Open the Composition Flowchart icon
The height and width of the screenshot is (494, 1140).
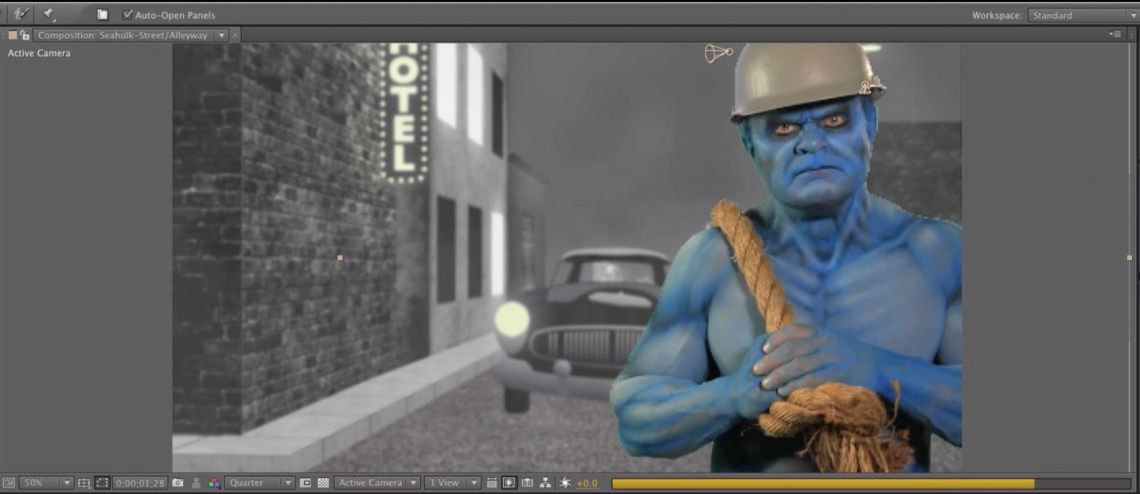click(545, 482)
